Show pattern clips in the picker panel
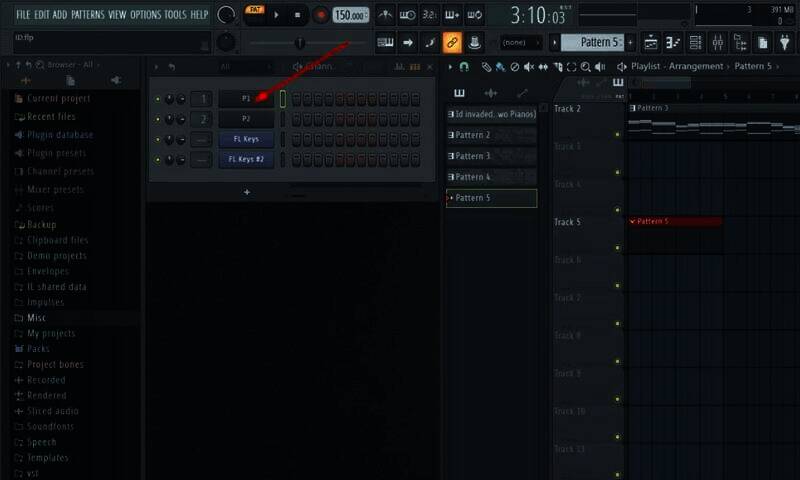Image resolution: width=800 pixels, height=480 pixels. pyautogui.click(x=459, y=93)
